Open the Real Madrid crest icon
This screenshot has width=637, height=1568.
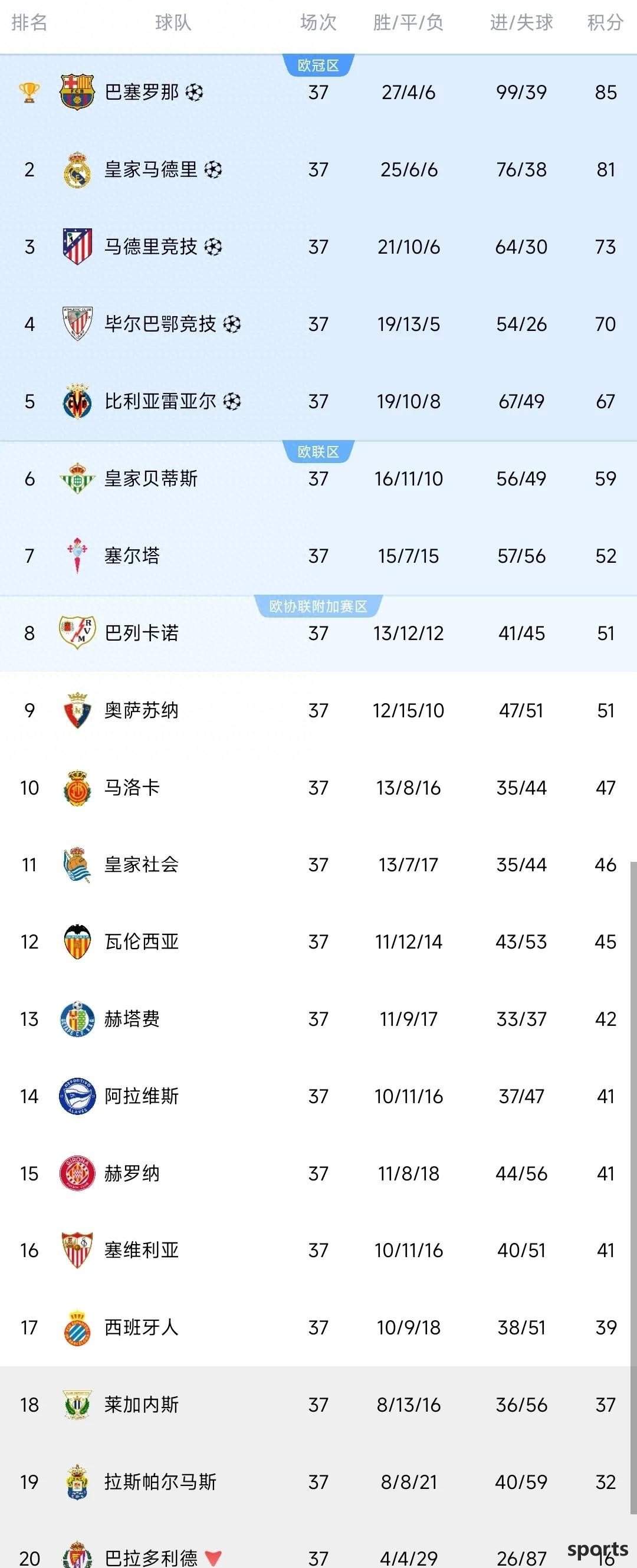(77, 169)
